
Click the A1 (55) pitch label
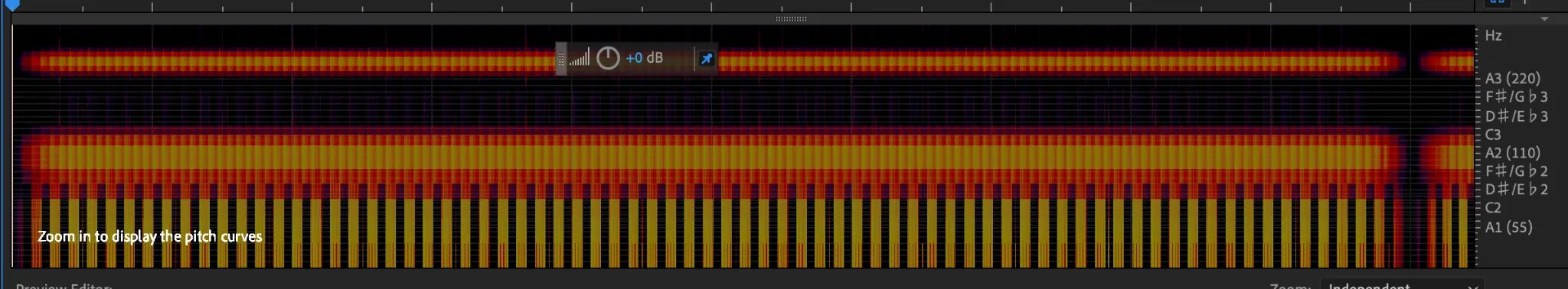[1509, 227]
